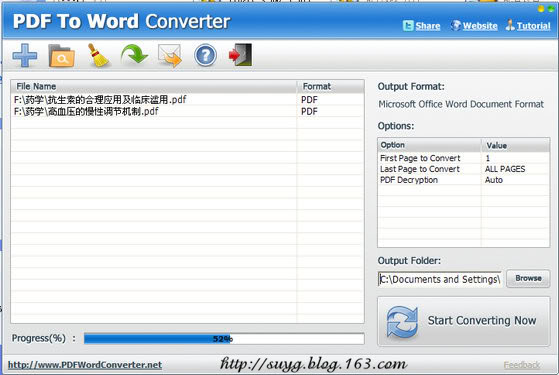The height and width of the screenshot is (375, 559).
Task: Select the file row 高血压的慢性调节机制.pdf
Action: point(187,112)
